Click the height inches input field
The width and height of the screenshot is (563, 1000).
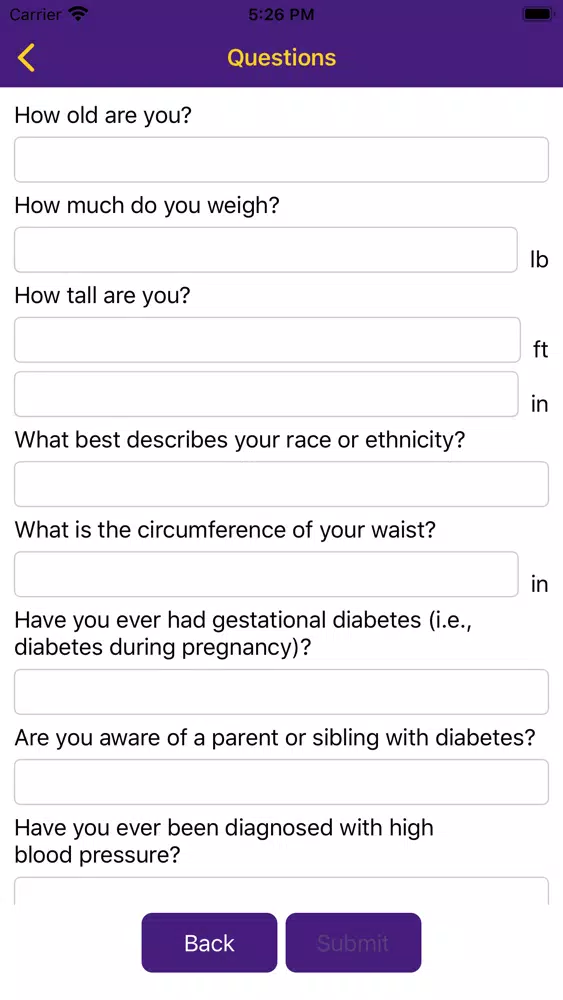coord(266,394)
